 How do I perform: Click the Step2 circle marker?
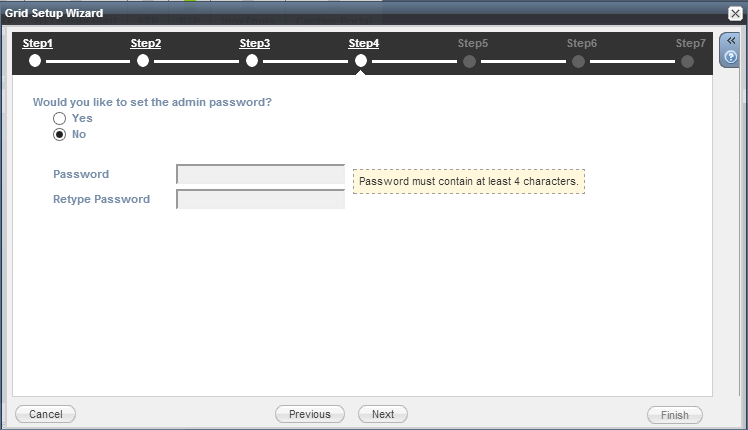click(x=143, y=61)
